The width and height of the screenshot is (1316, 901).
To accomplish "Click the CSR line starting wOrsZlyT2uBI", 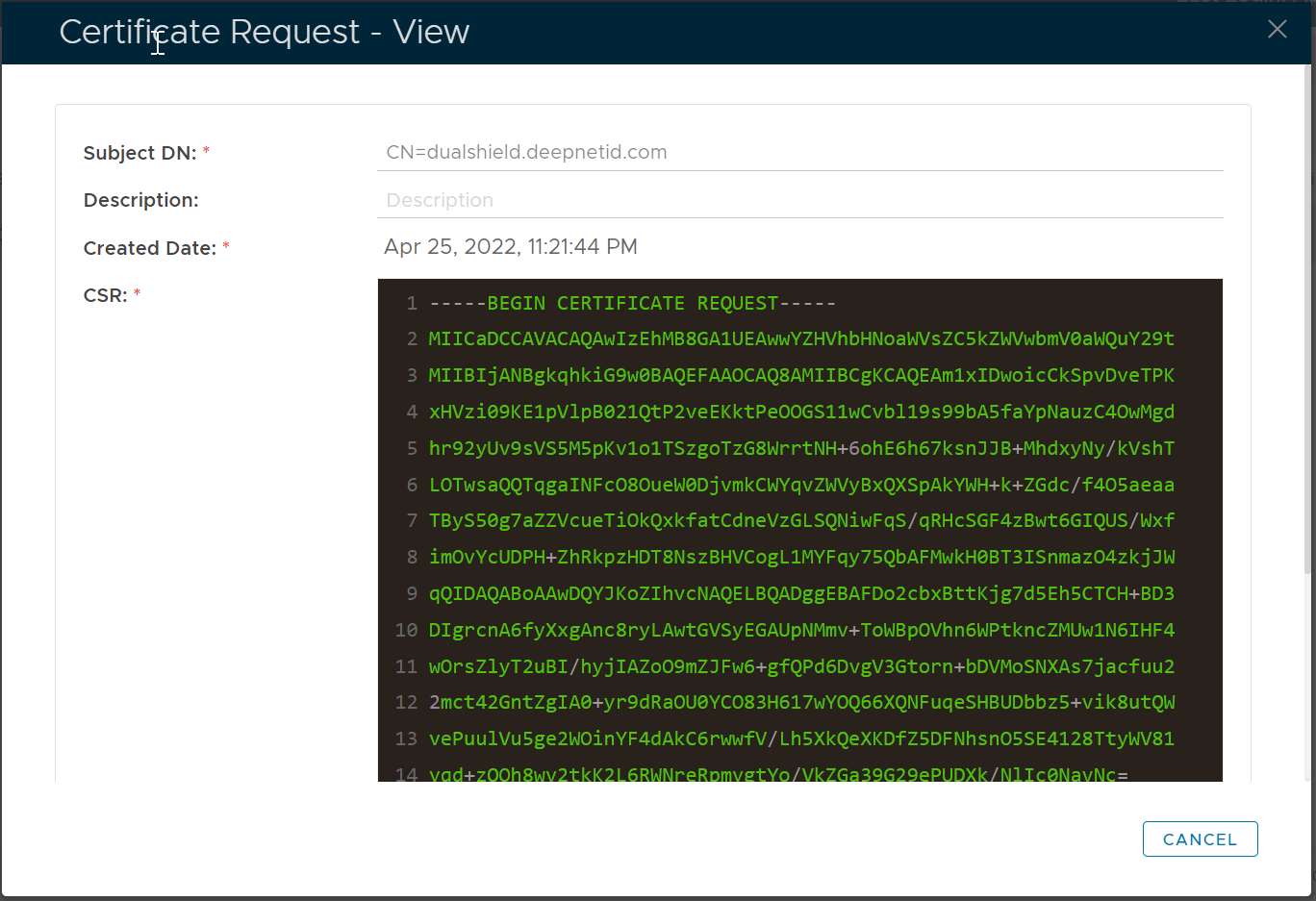I will click(800, 667).
